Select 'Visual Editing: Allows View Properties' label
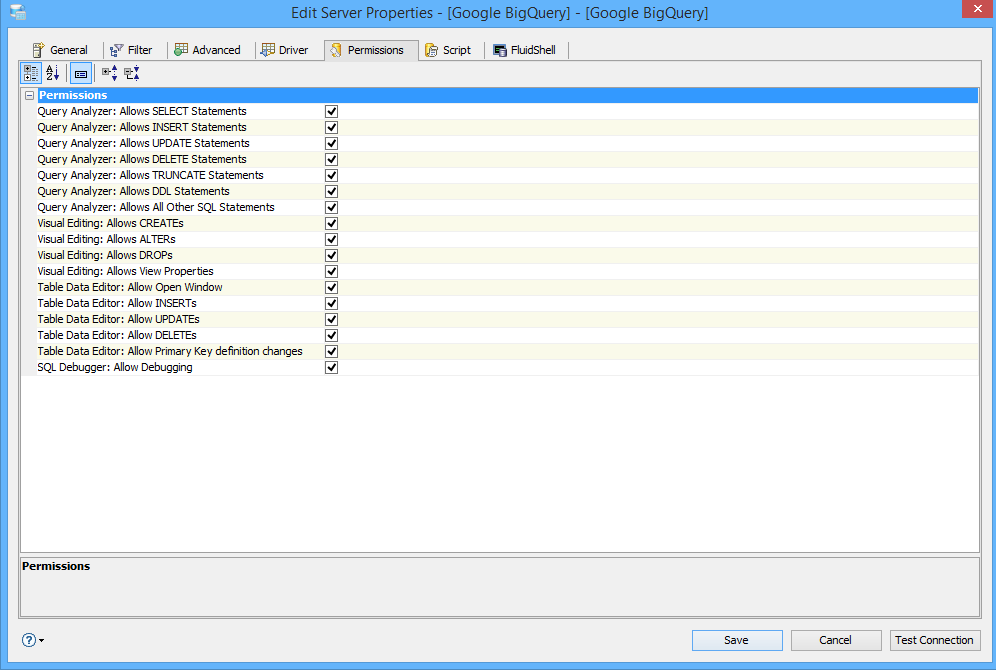 point(125,271)
